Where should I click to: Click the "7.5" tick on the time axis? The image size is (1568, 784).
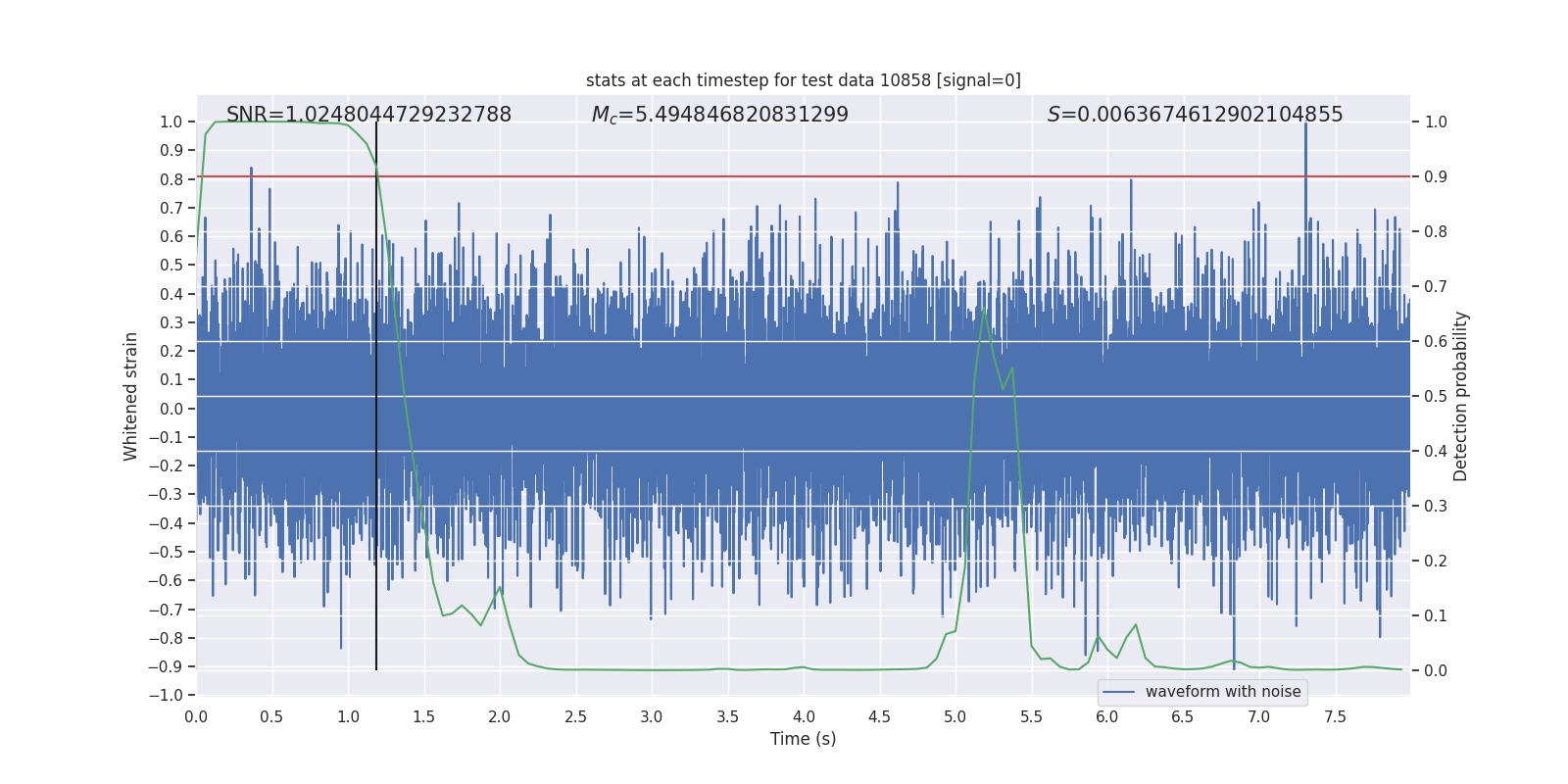pyautogui.click(x=1335, y=716)
